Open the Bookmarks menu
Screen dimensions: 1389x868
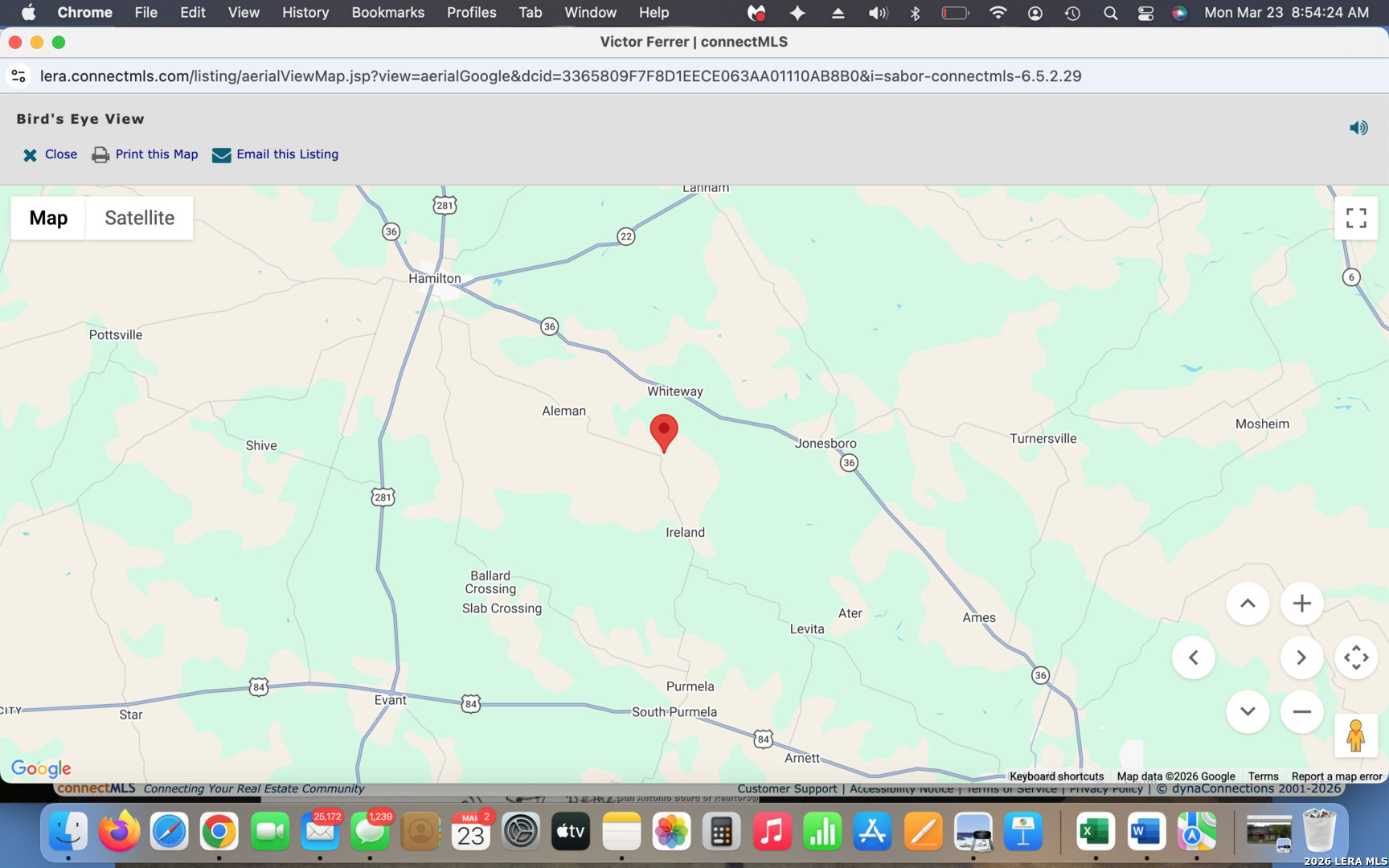(x=387, y=13)
